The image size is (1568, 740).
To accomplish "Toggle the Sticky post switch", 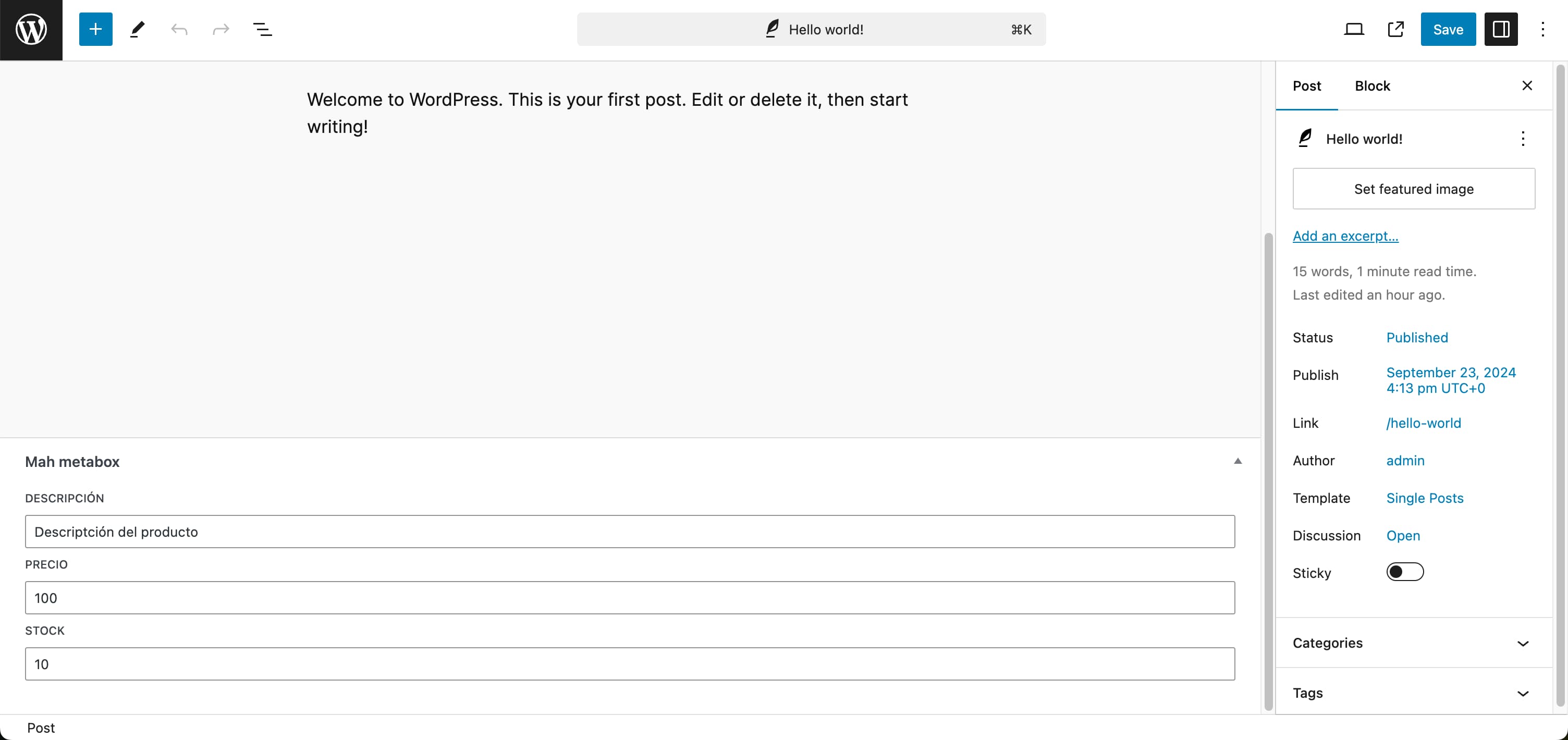I will coord(1405,572).
